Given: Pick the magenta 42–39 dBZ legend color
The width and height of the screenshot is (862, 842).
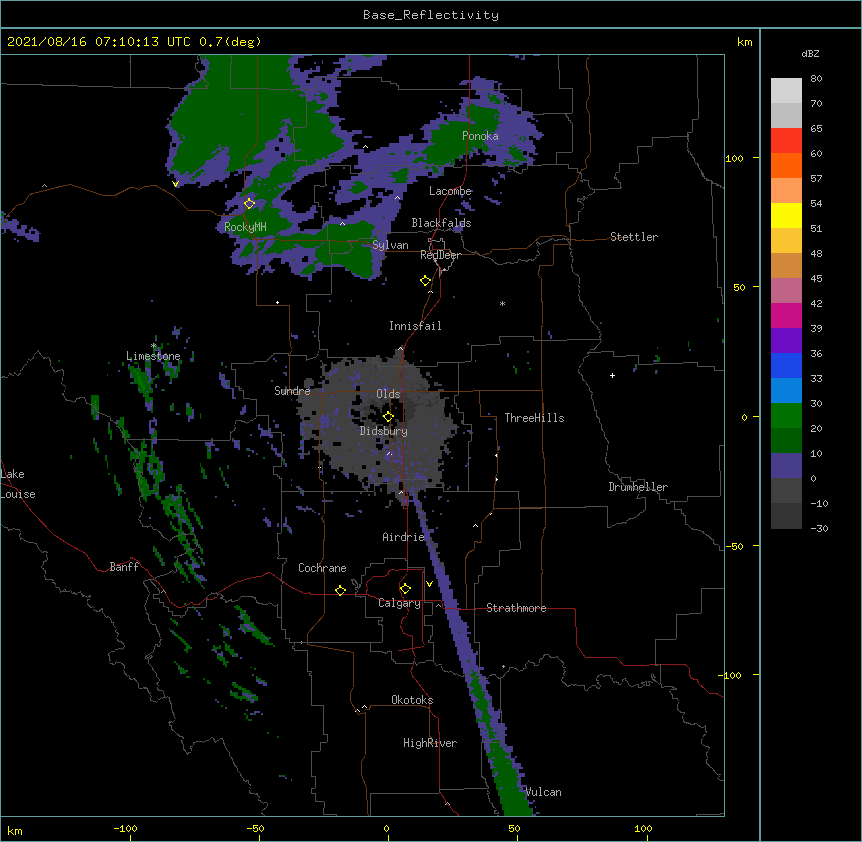Looking at the screenshot, I should click(786, 315).
